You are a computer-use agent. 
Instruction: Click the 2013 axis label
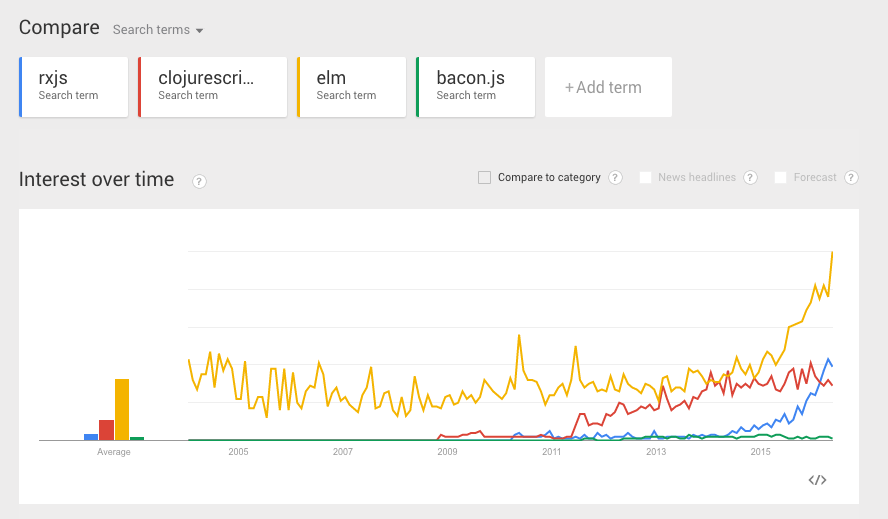pos(656,452)
